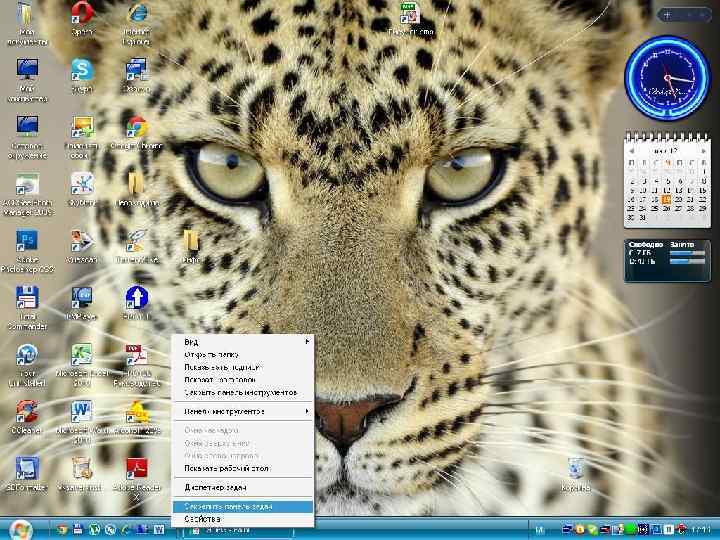
Task: Click the plus button on the sidebar gadget bar
Action: pos(667,15)
